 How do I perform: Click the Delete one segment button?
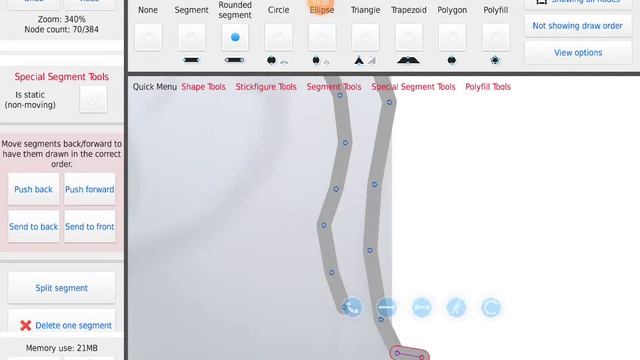62,322
